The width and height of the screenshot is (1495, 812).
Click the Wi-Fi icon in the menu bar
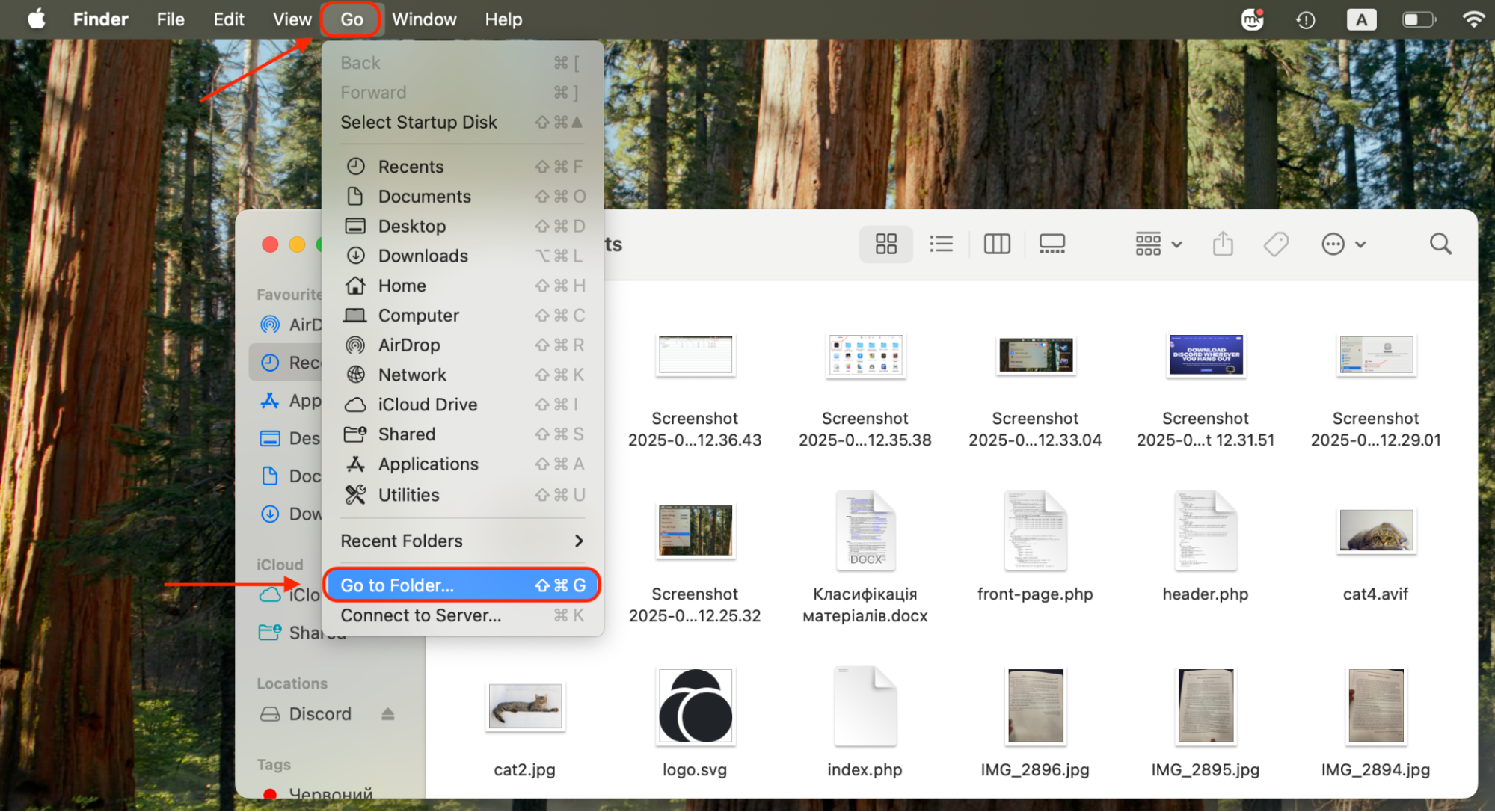click(x=1473, y=19)
